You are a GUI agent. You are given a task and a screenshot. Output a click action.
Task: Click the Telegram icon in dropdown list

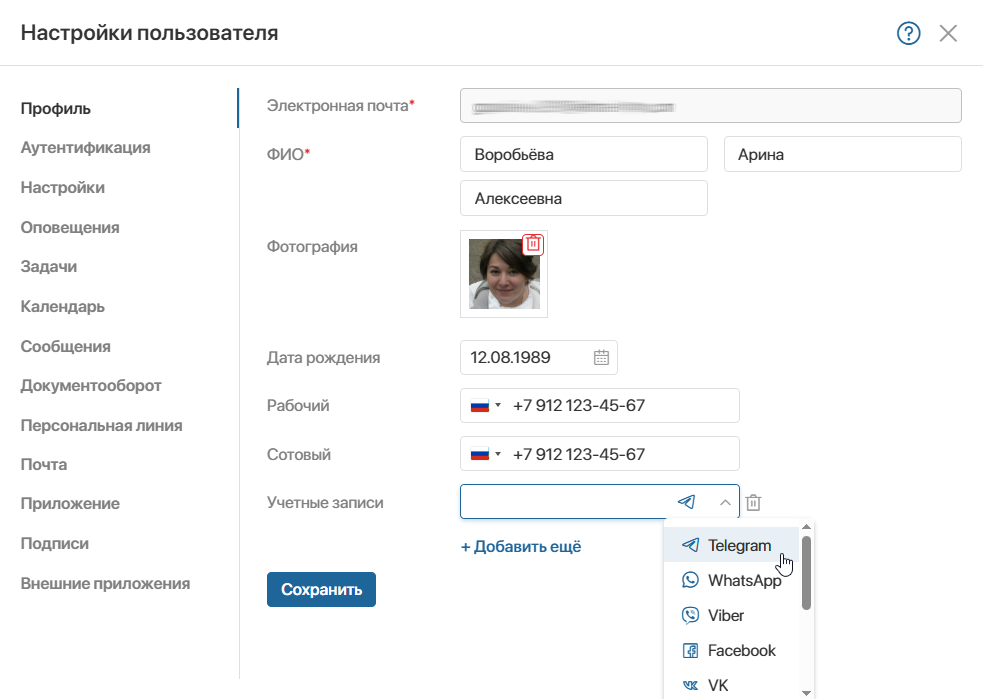690,545
